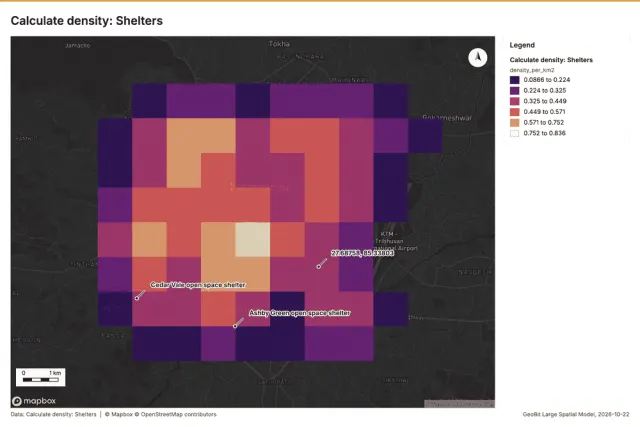
Task: Click the legend title Calculate density: Shelters
Action: (x=551, y=60)
